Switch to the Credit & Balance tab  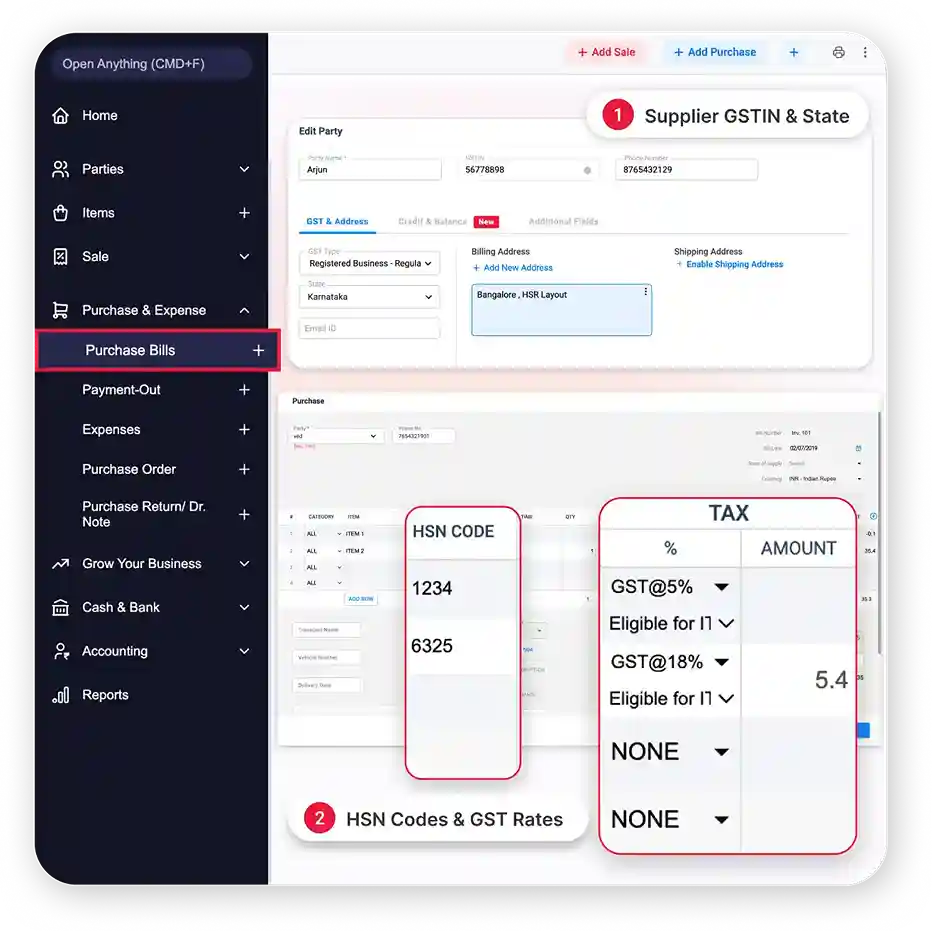click(432, 222)
